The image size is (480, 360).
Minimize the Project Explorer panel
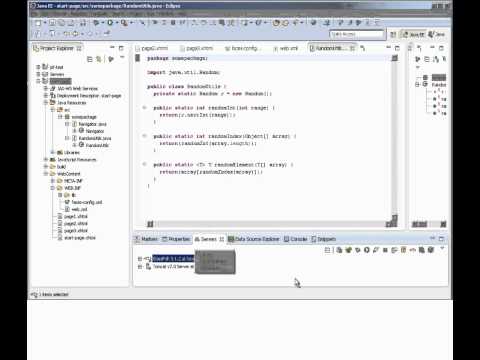112,47
